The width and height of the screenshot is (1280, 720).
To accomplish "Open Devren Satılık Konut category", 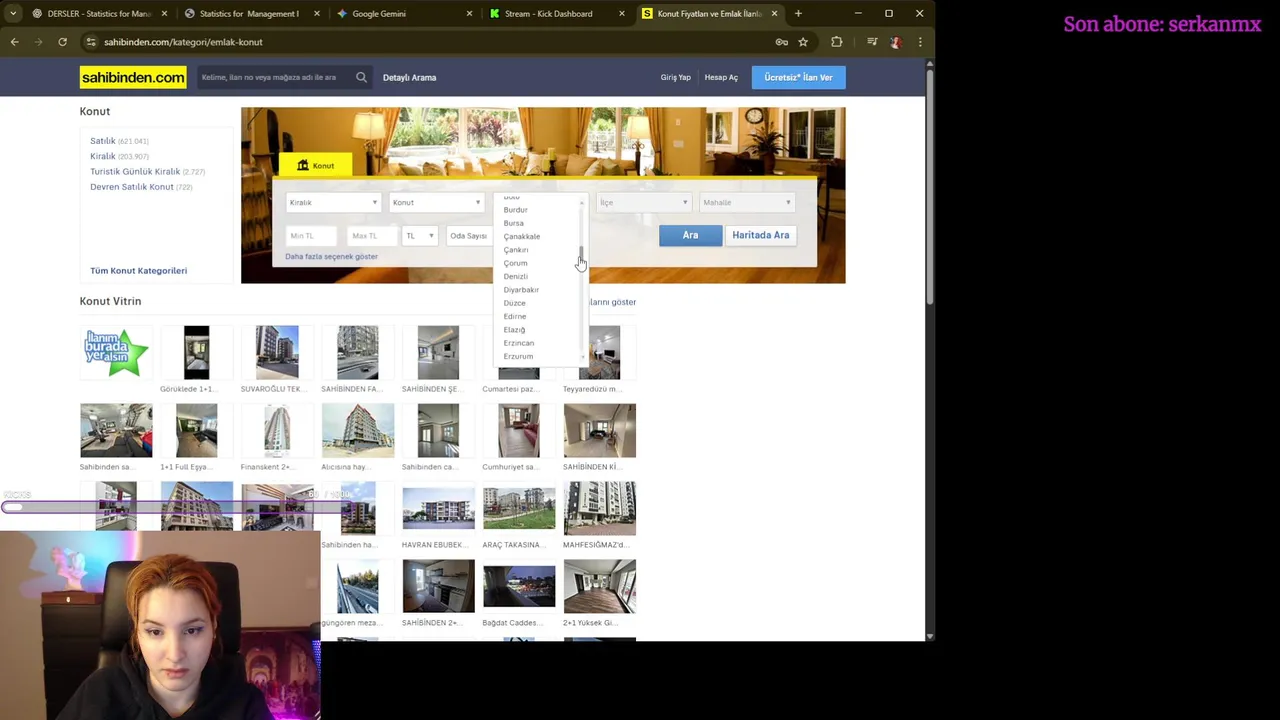I will pos(132,187).
